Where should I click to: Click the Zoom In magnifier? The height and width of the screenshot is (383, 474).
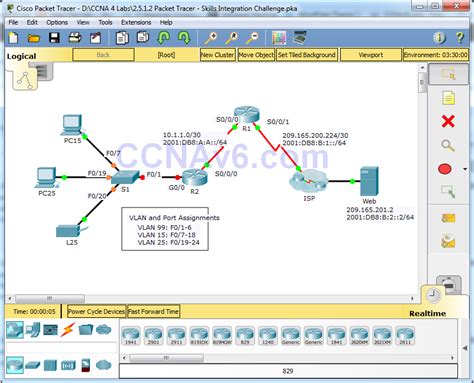pos(211,38)
